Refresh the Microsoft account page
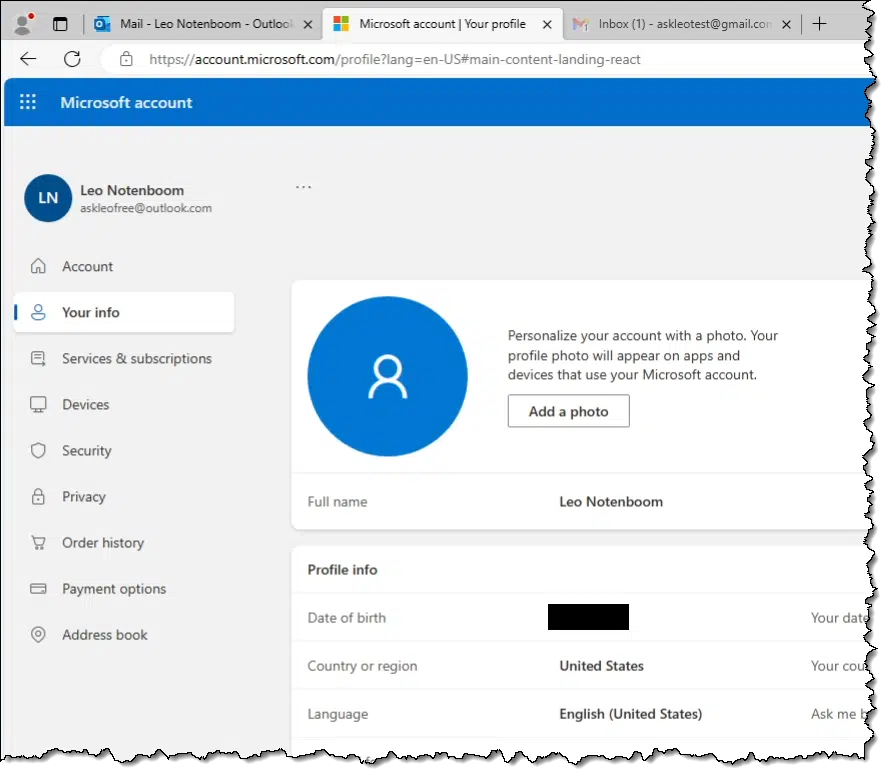890x776 pixels. coord(72,59)
